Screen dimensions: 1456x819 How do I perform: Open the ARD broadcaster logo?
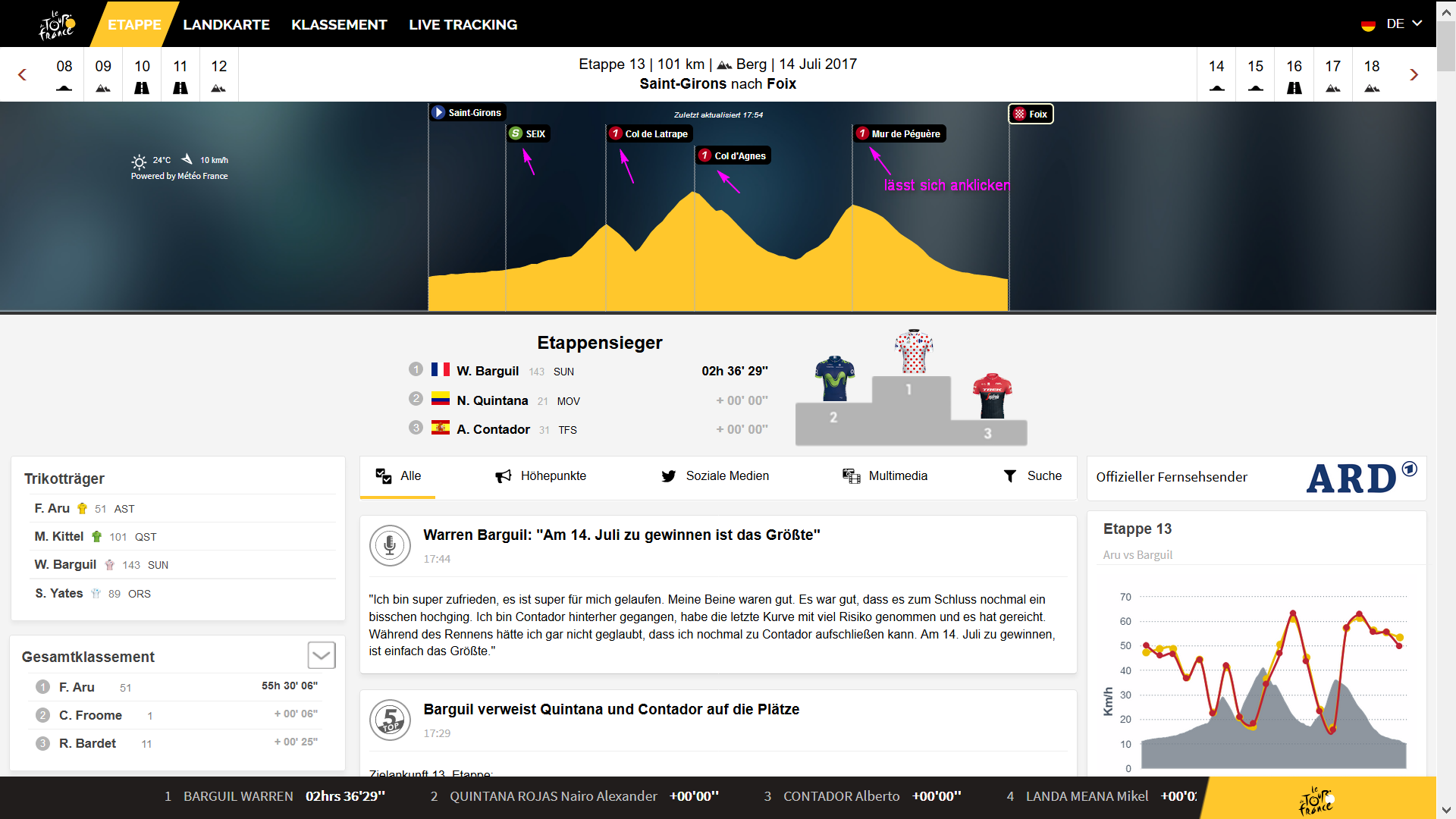(x=1360, y=478)
